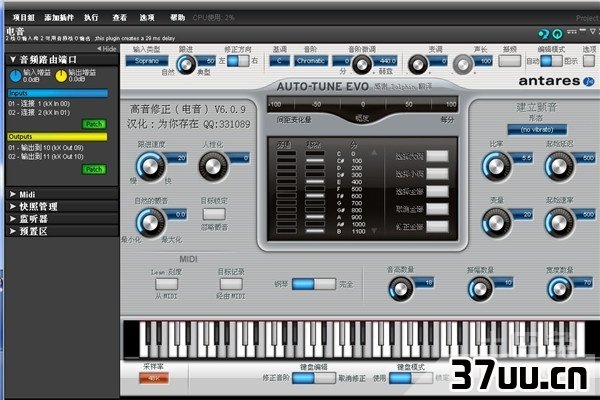Click the 振幅数量 amplitude amount knob
The width and height of the screenshot is (600, 400).
480,289
